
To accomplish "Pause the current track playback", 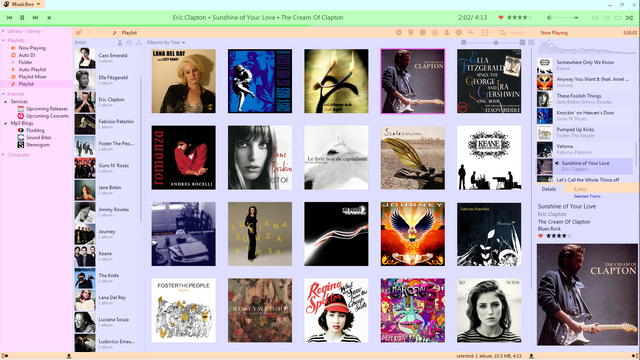I will [22, 18].
